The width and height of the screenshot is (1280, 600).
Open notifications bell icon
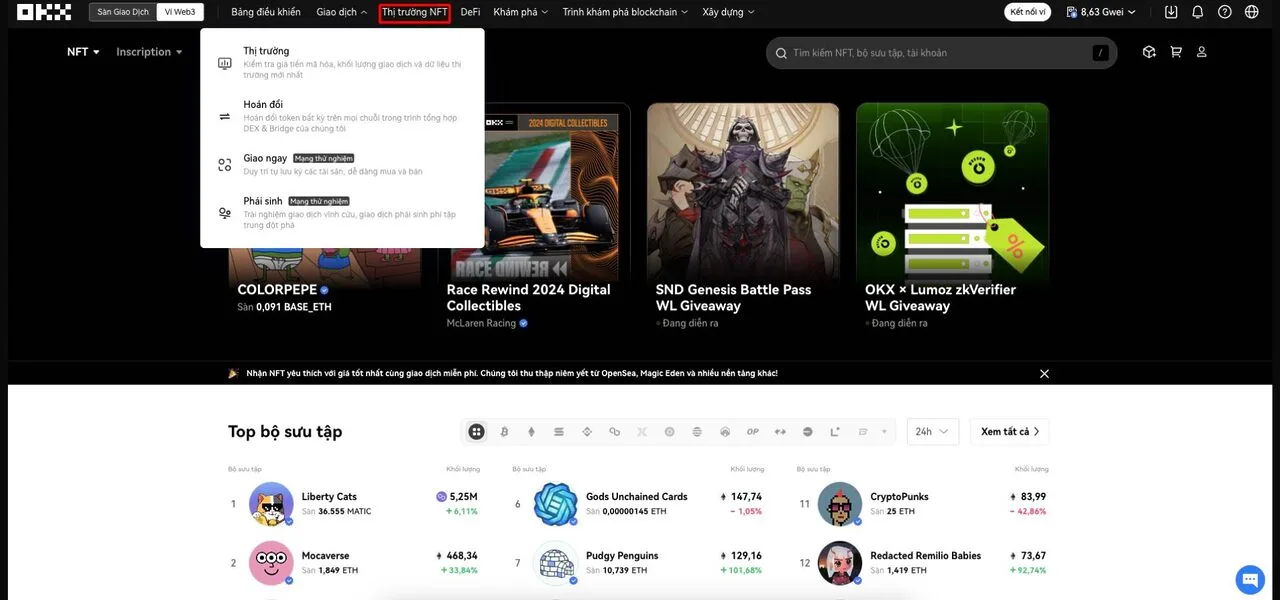pyautogui.click(x=1198, y=12)
